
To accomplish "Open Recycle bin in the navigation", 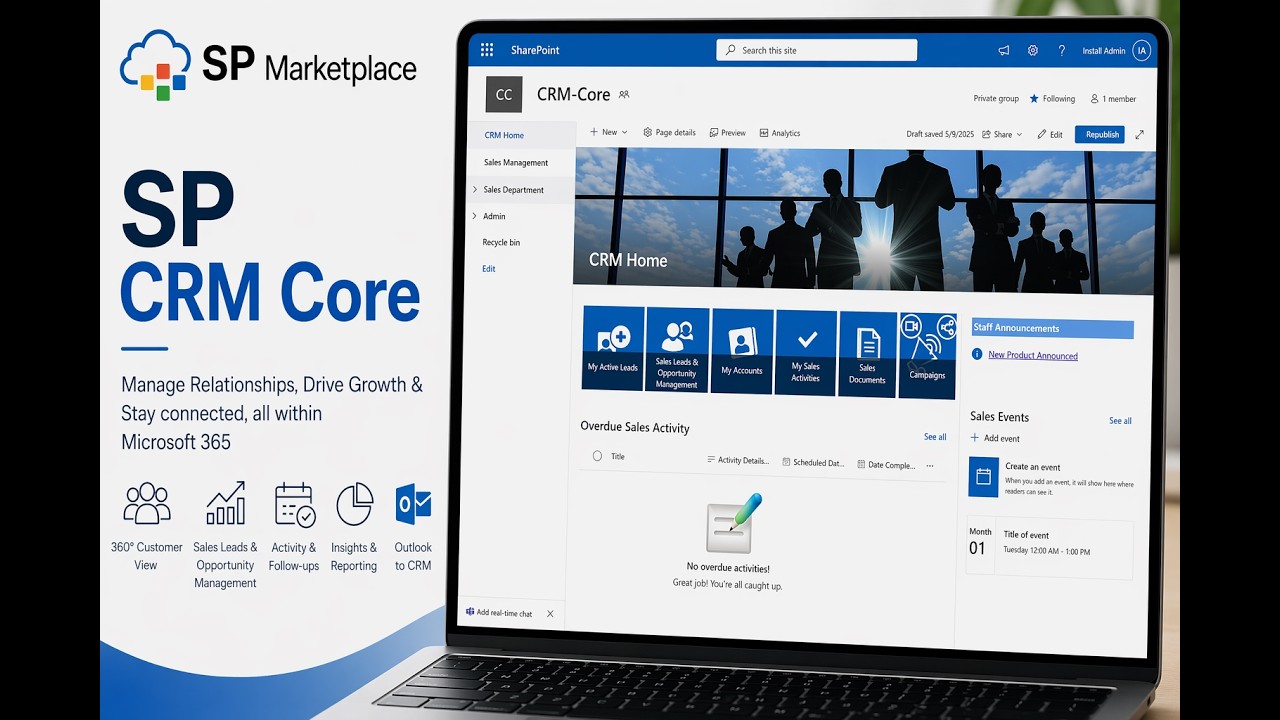I will pyautogui.click(x=501, y=242).
